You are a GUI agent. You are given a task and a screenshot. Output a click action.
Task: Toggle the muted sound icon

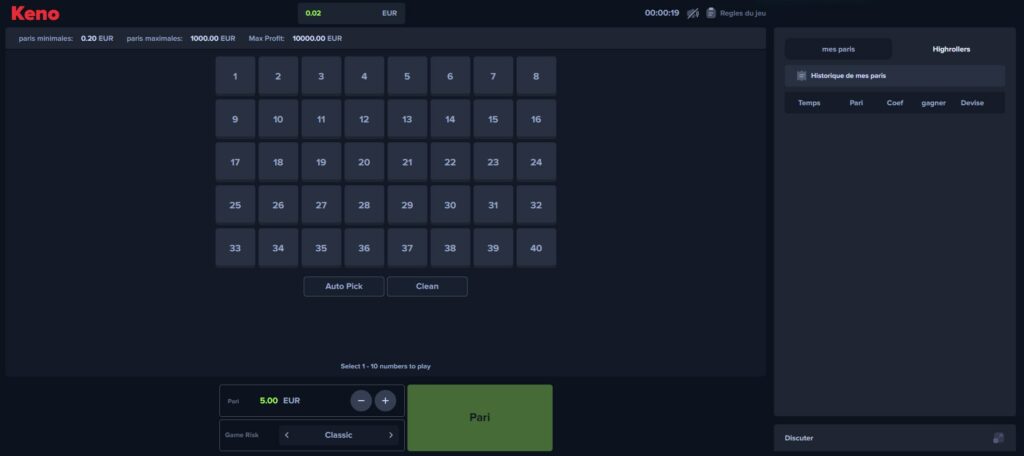point(693,13)
